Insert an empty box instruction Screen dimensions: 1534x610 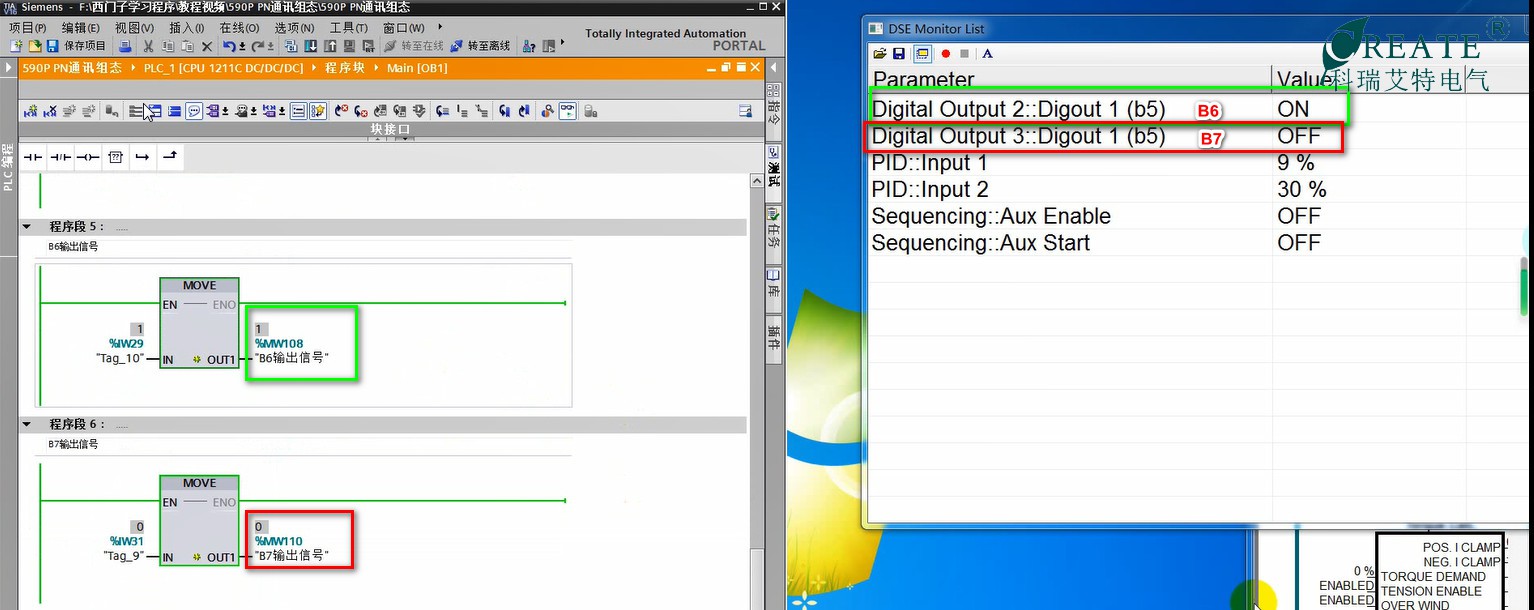click(x=116, y=157)
